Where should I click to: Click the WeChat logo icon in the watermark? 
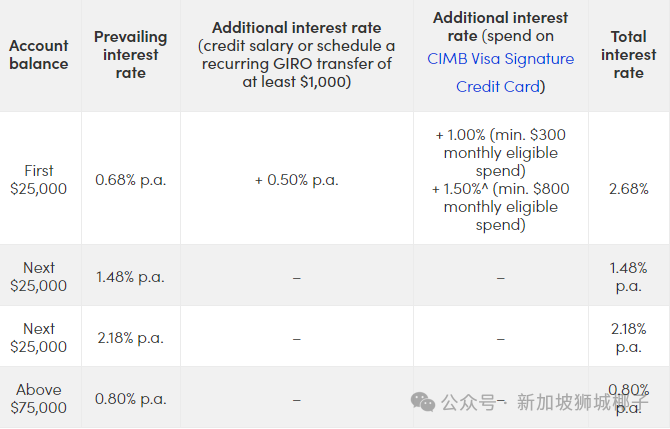(x=424, y=401)
